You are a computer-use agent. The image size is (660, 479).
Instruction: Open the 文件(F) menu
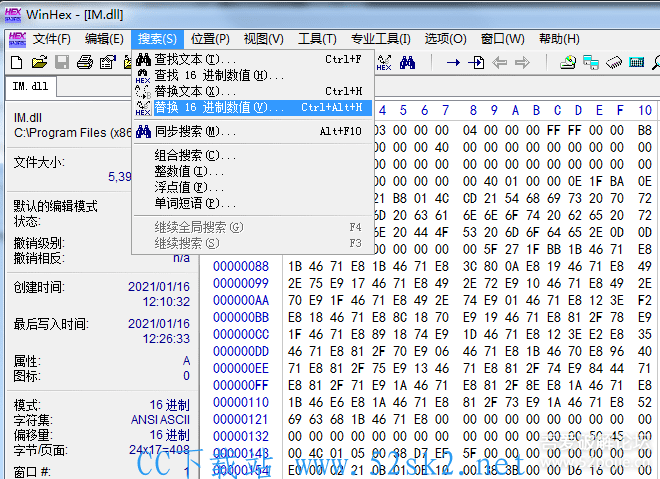pyautogui.click(x=52, y=39)
